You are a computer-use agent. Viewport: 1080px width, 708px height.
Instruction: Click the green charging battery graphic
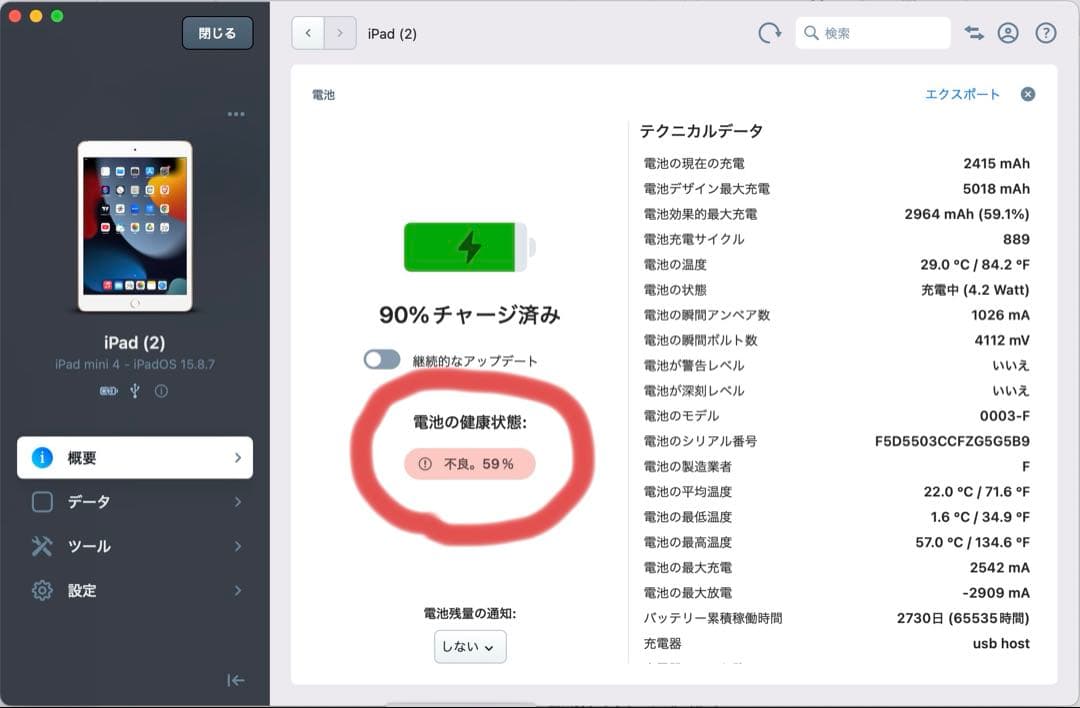click(x=470, y=247)
